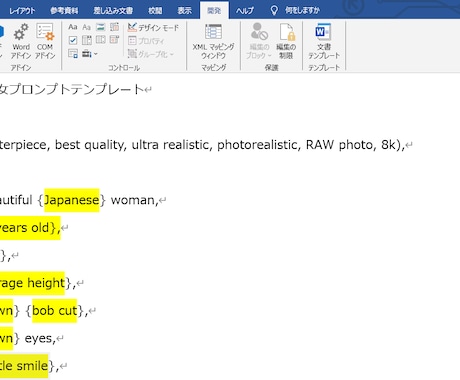This screenshot has height=380, width=460.
Task: Click the heading プロンプトテンプレート
Action: click(76, 89)
